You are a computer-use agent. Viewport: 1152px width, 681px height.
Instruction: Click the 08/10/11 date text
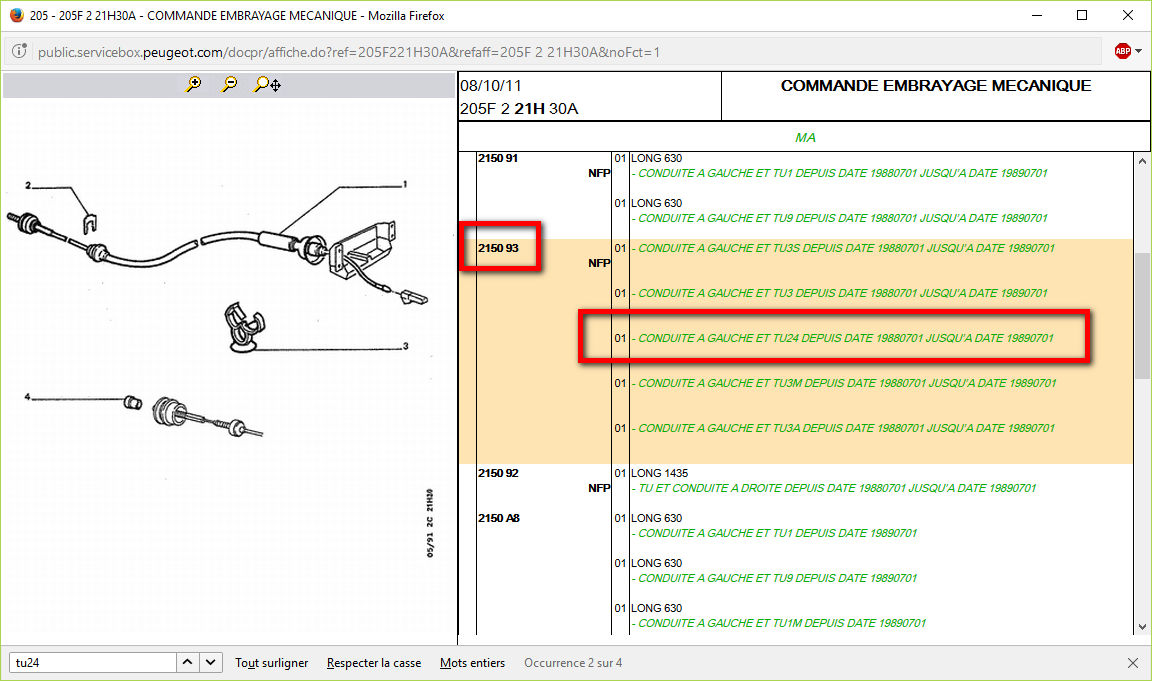point(491,86)
